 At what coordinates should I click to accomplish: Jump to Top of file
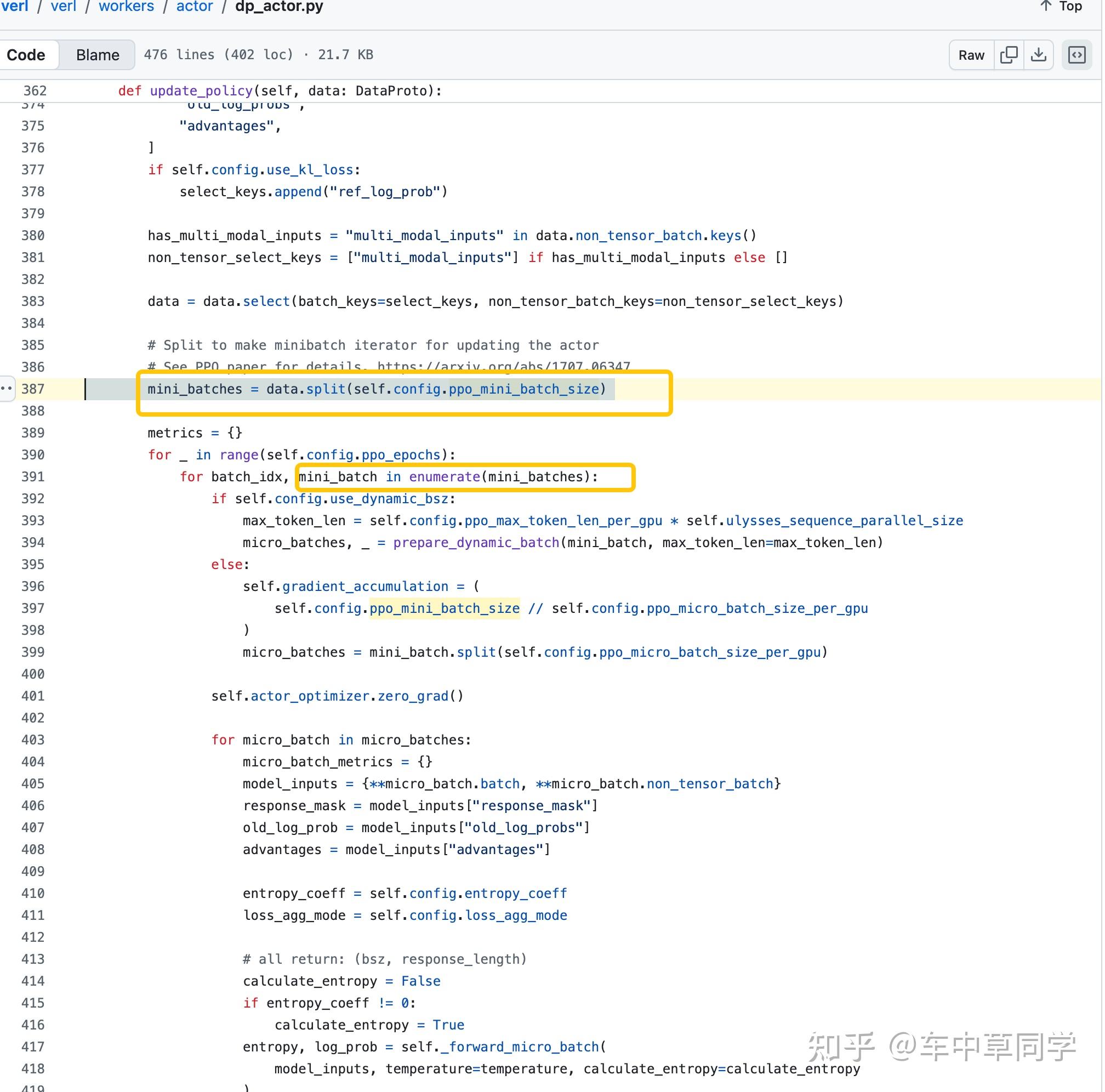[x=1062, y=6]
